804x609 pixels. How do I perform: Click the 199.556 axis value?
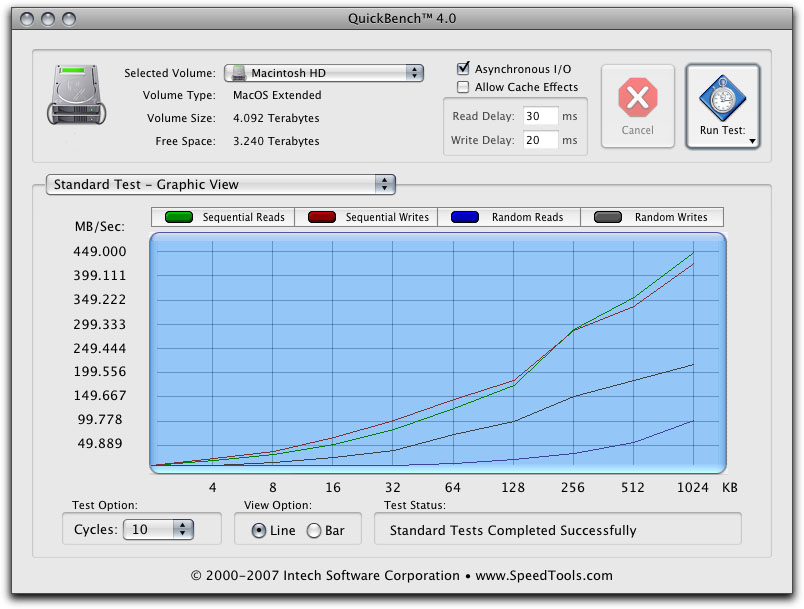tap(99, 372)
